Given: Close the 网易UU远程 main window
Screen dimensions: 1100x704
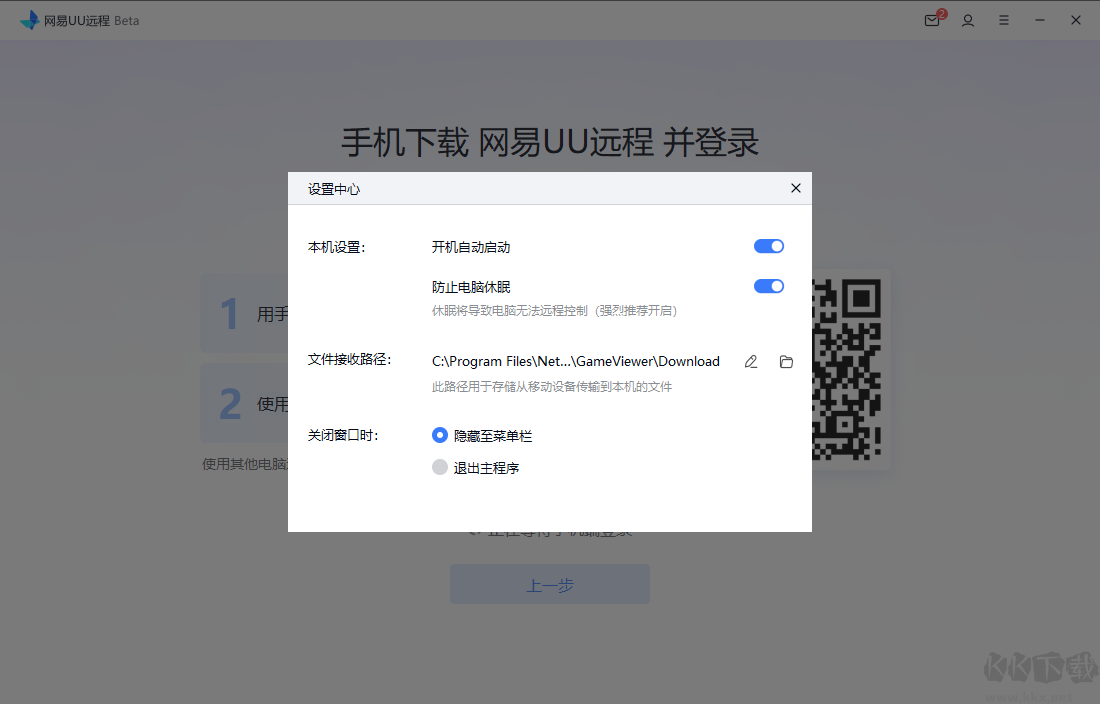Looking at the screenshot, I should pyautogui.click(x=1075, y=20).
